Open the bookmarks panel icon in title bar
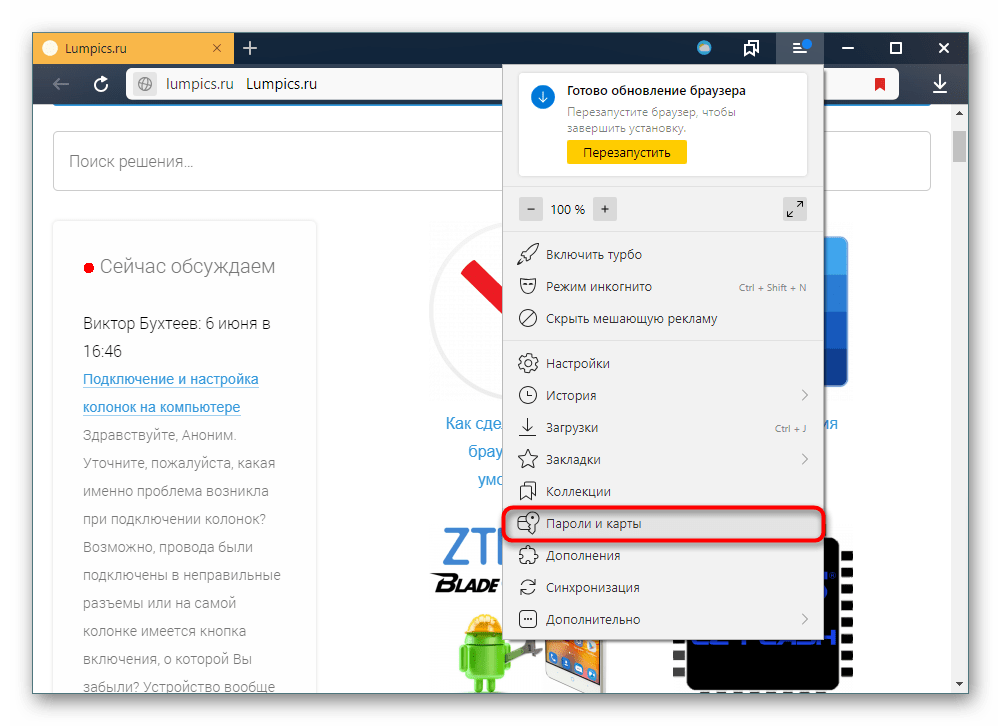This screenshot has width=1001, height=726. point(752,48)
